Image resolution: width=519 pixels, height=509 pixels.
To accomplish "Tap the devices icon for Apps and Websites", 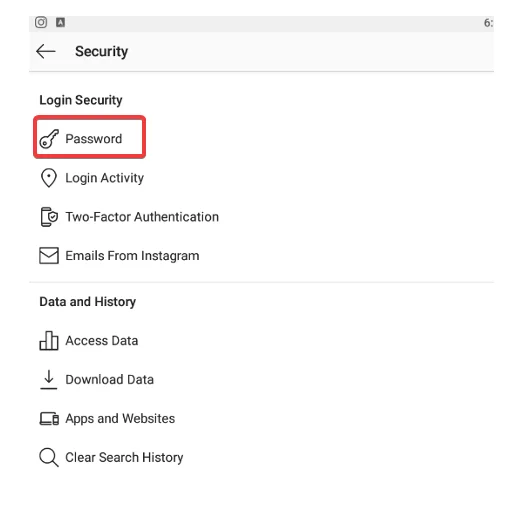I will [x=49, y=419].
